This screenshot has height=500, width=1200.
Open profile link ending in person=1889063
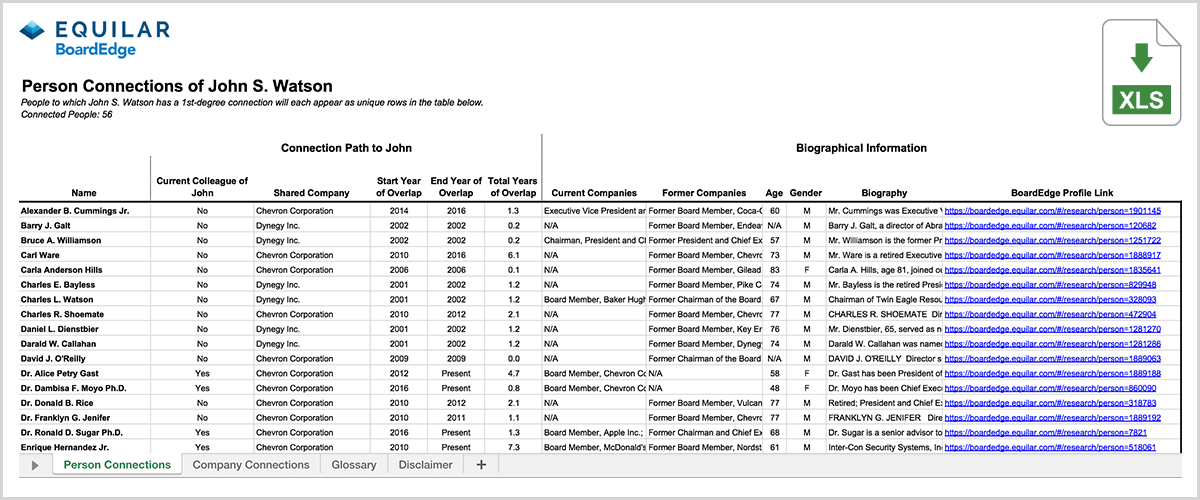pyautogui.click(x=1053, y=359)
